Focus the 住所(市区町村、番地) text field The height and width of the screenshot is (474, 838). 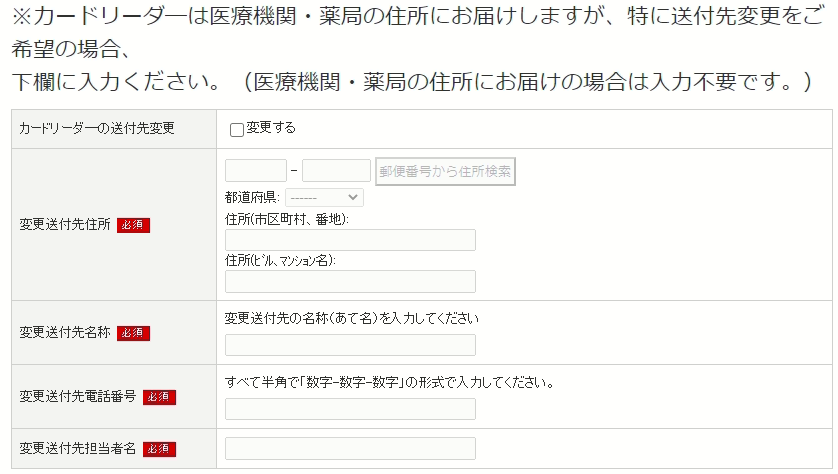350,240
